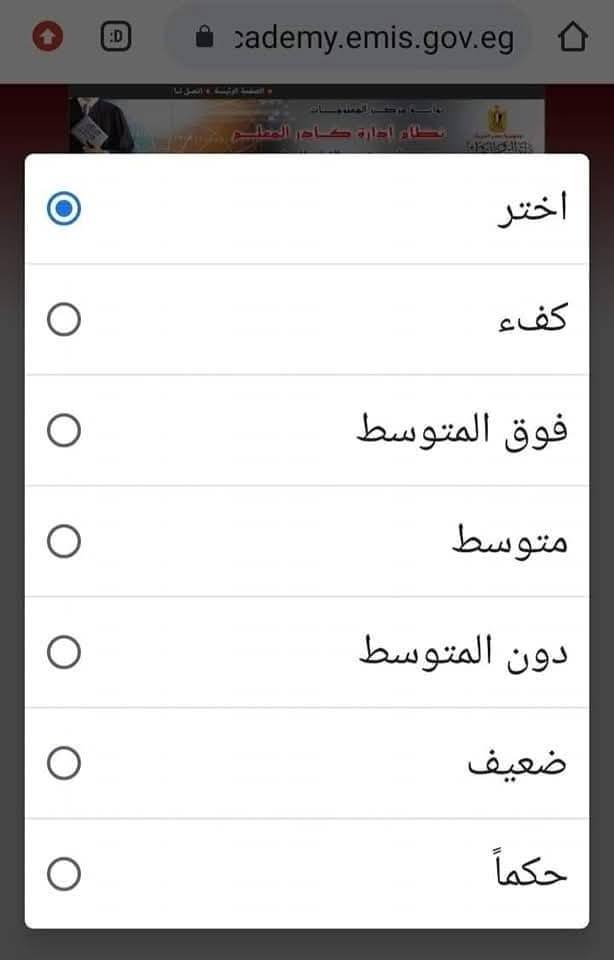Go to the browser home icon
This screenshot has height=960, width=614.
571,38
